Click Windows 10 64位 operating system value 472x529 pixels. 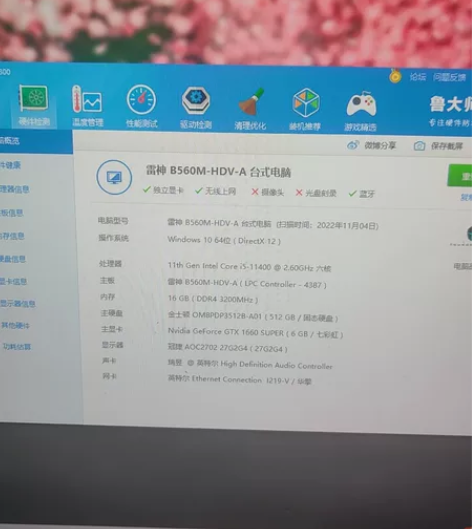(224, 240)
